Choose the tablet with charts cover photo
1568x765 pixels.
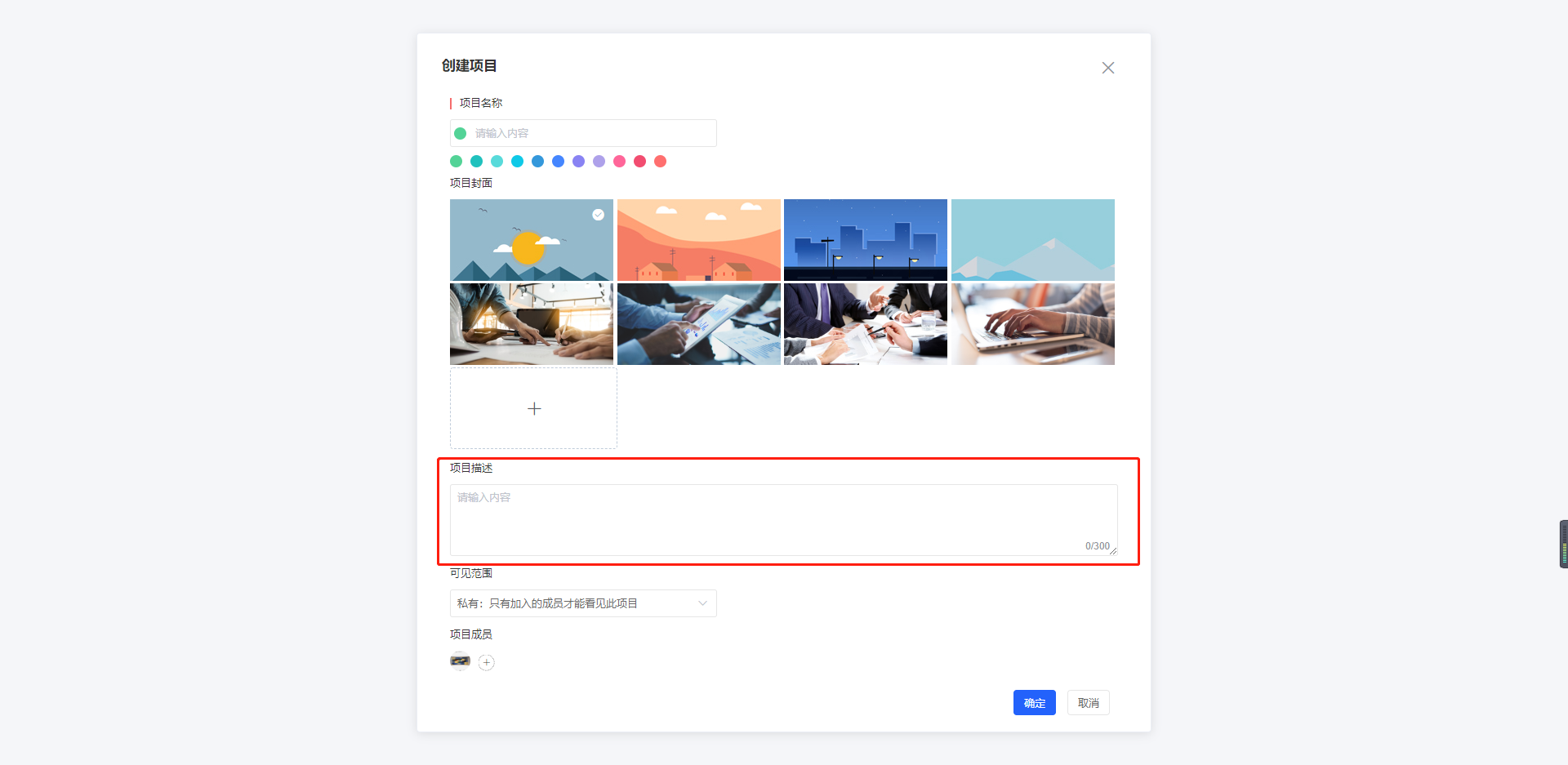[699, 324]
